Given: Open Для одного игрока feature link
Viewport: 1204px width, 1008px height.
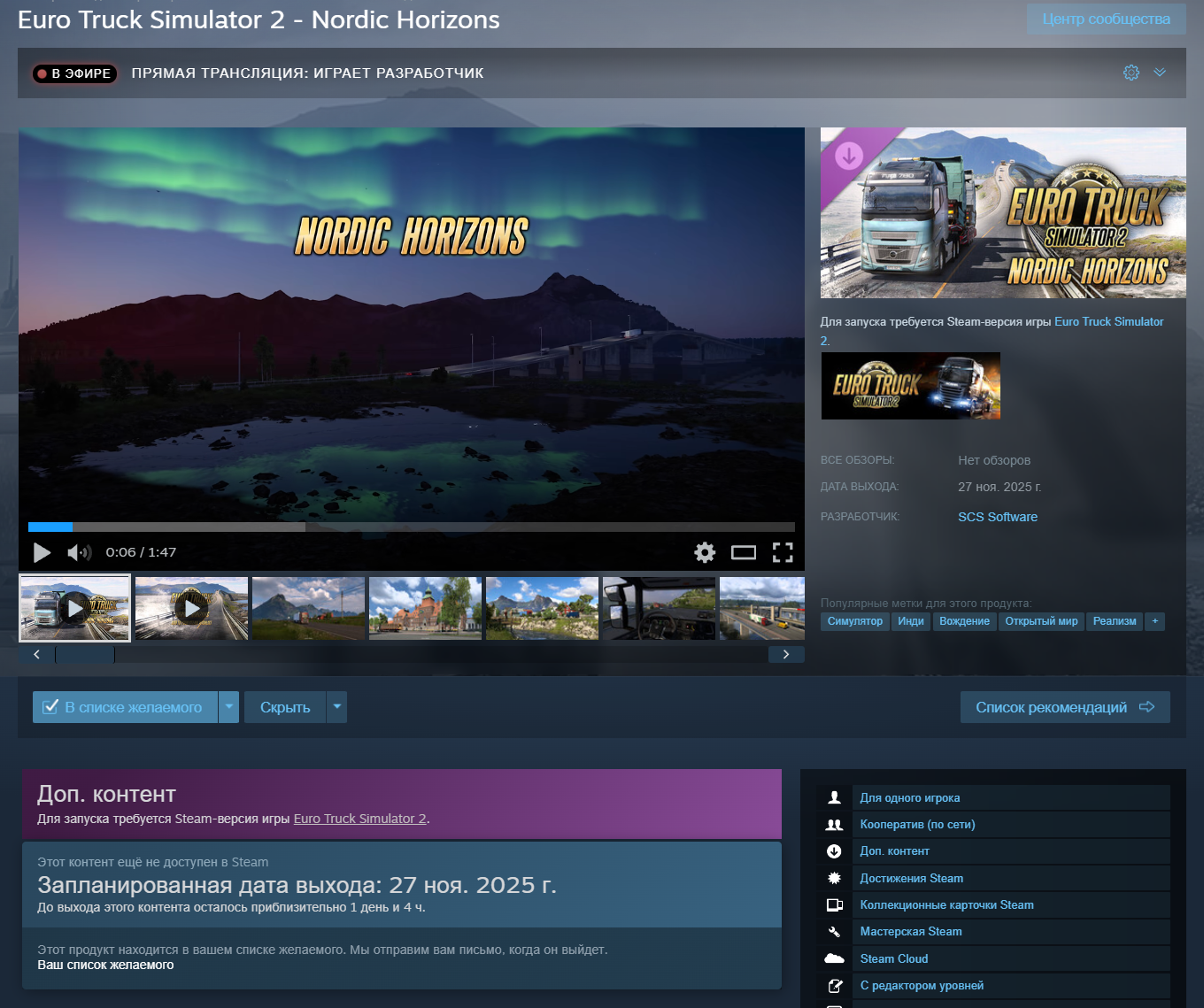Looking at the screenshot, I should click(910, 797).
